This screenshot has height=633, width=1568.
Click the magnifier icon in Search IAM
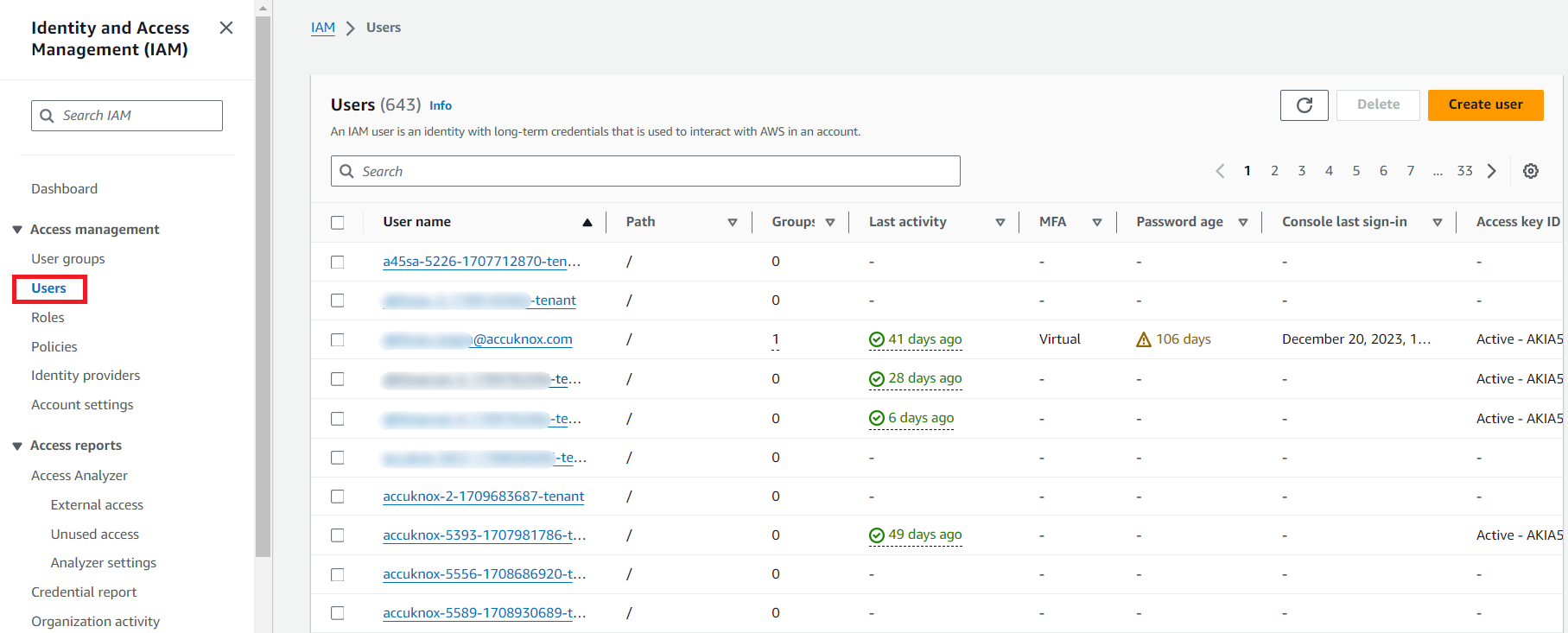point(48,116)
